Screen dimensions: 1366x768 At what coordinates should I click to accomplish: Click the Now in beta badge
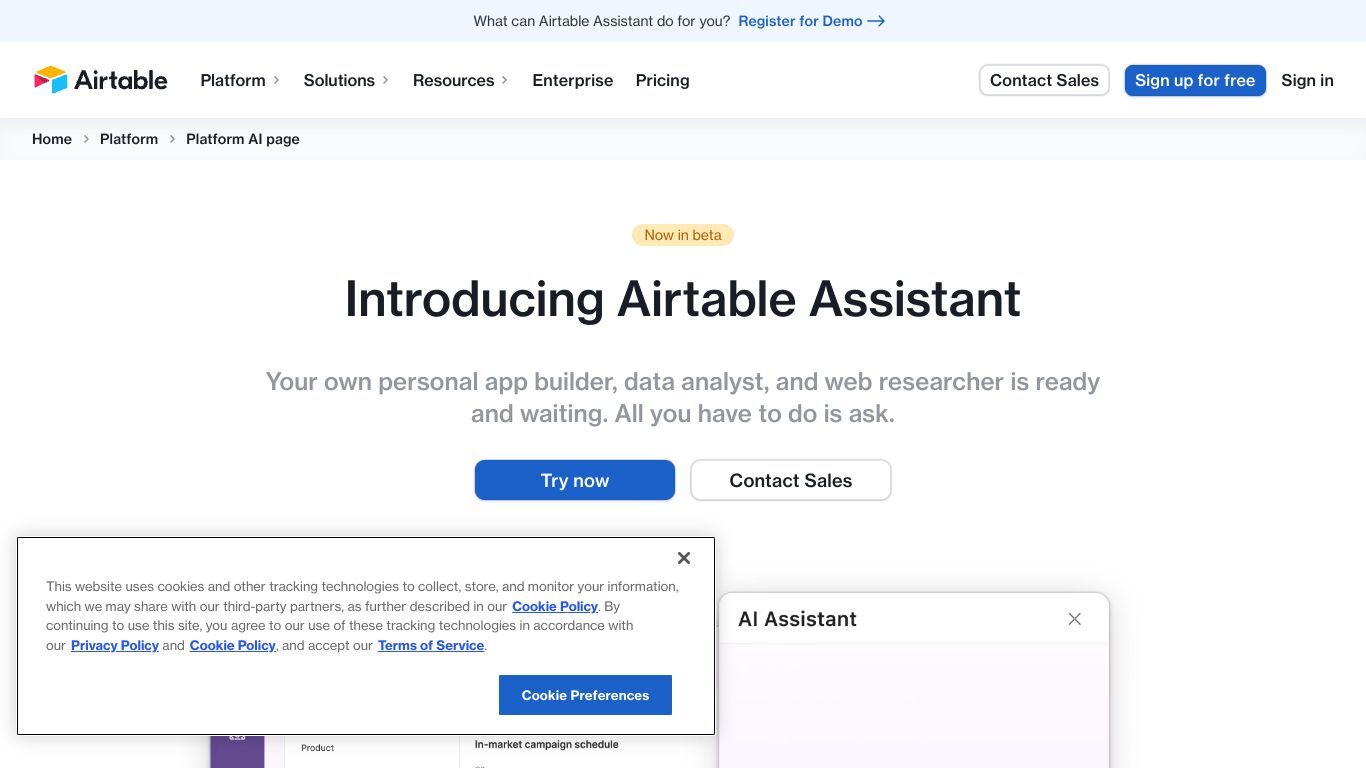pos(683,235)
